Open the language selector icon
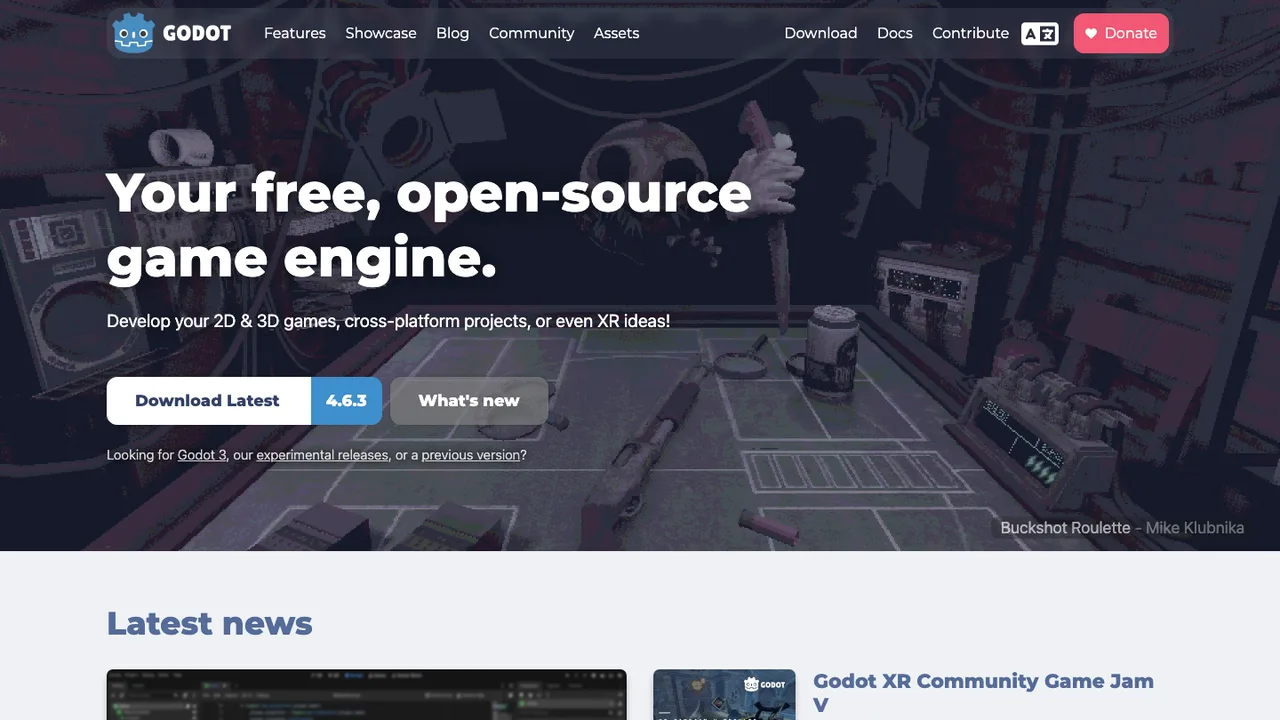This screenshot has width=1280, height=720. (1040, 33)
